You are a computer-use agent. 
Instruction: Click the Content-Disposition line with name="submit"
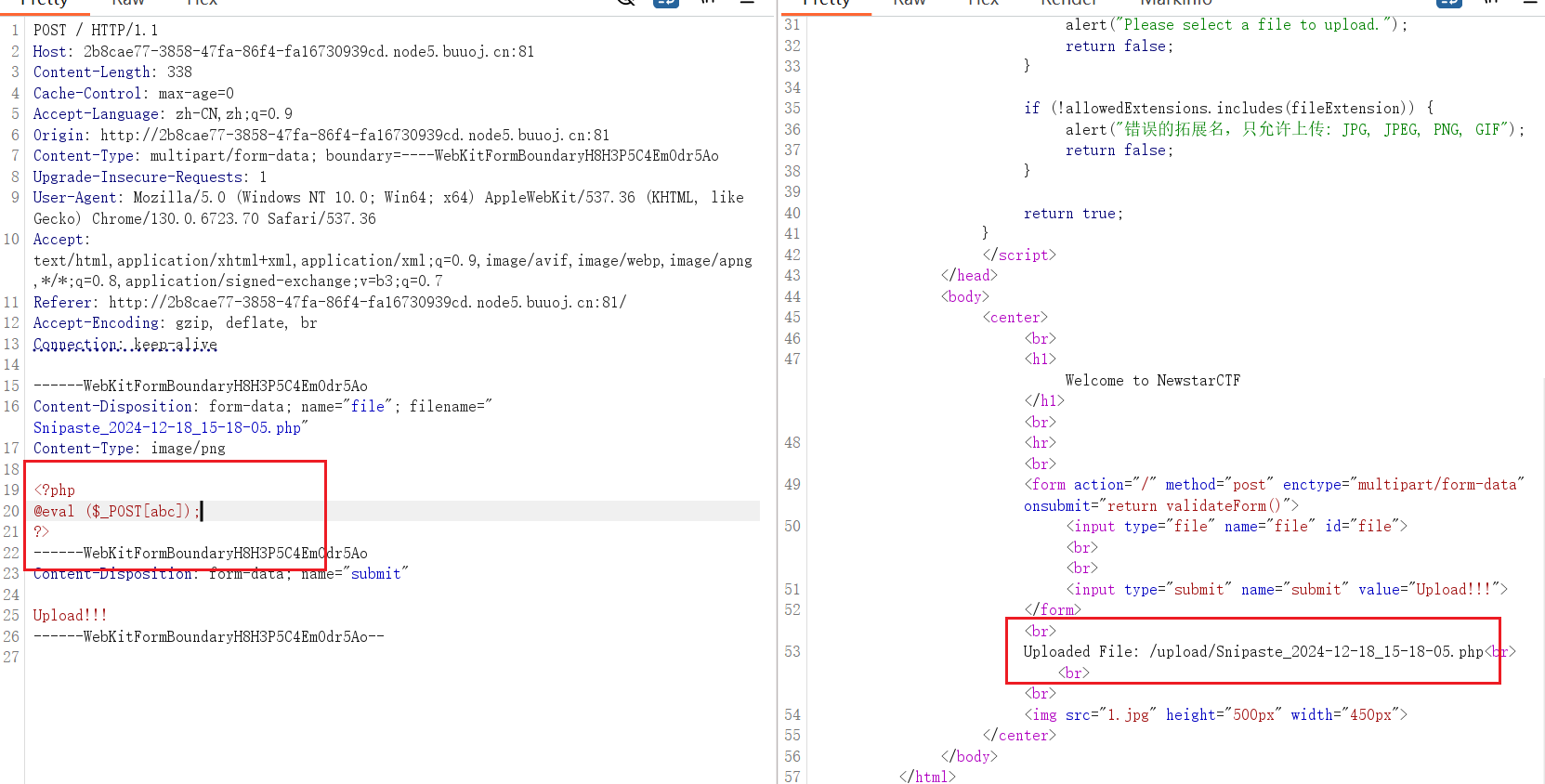click(221, 574)
